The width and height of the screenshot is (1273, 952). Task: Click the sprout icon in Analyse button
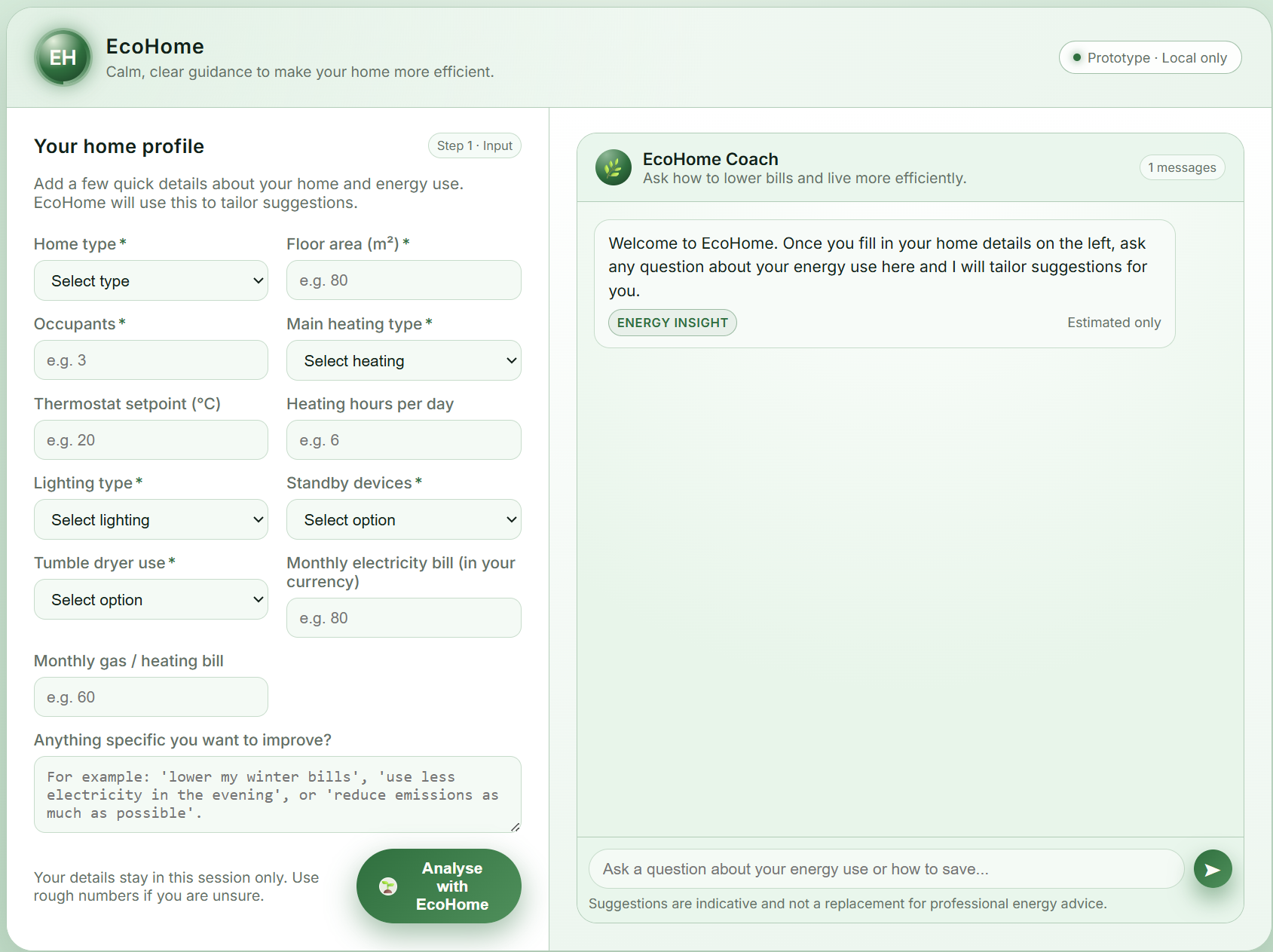388,886
